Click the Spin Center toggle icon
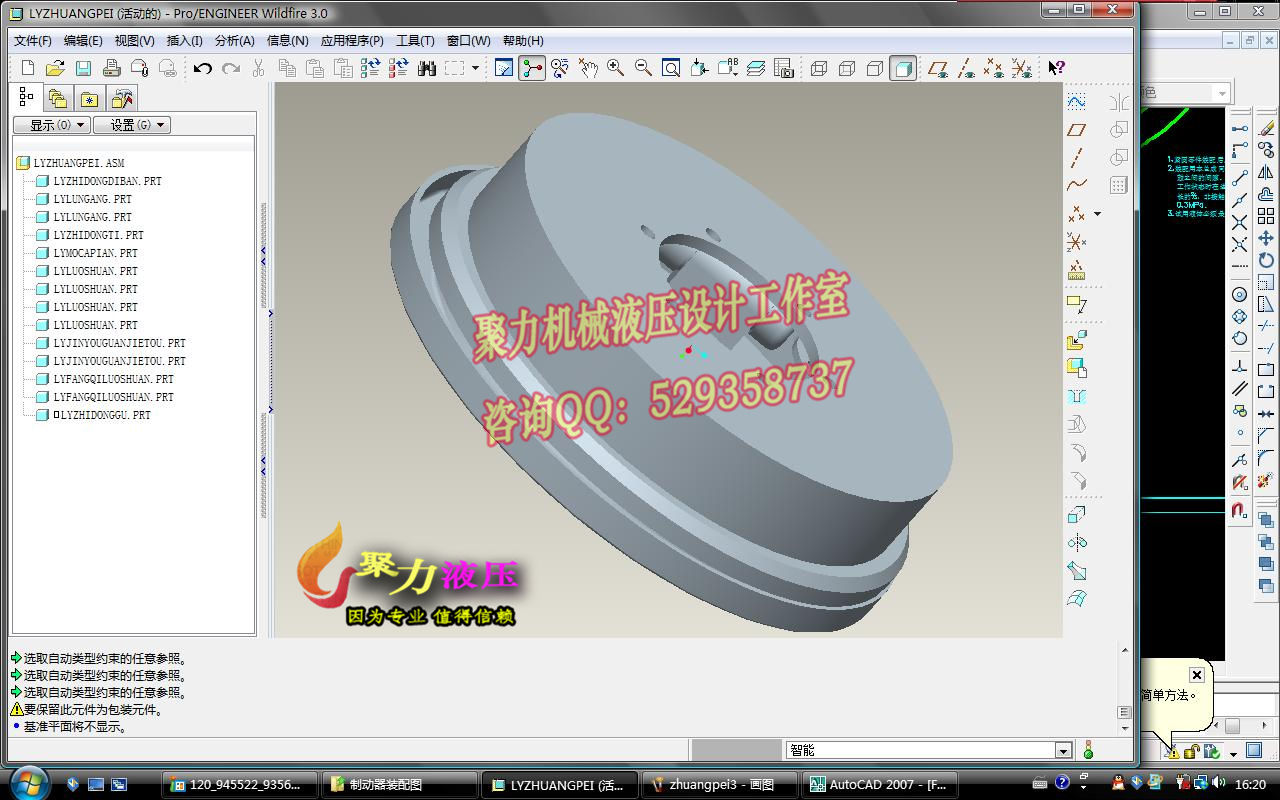Screen dimensions: 1280x800 (x=532, y=67)
